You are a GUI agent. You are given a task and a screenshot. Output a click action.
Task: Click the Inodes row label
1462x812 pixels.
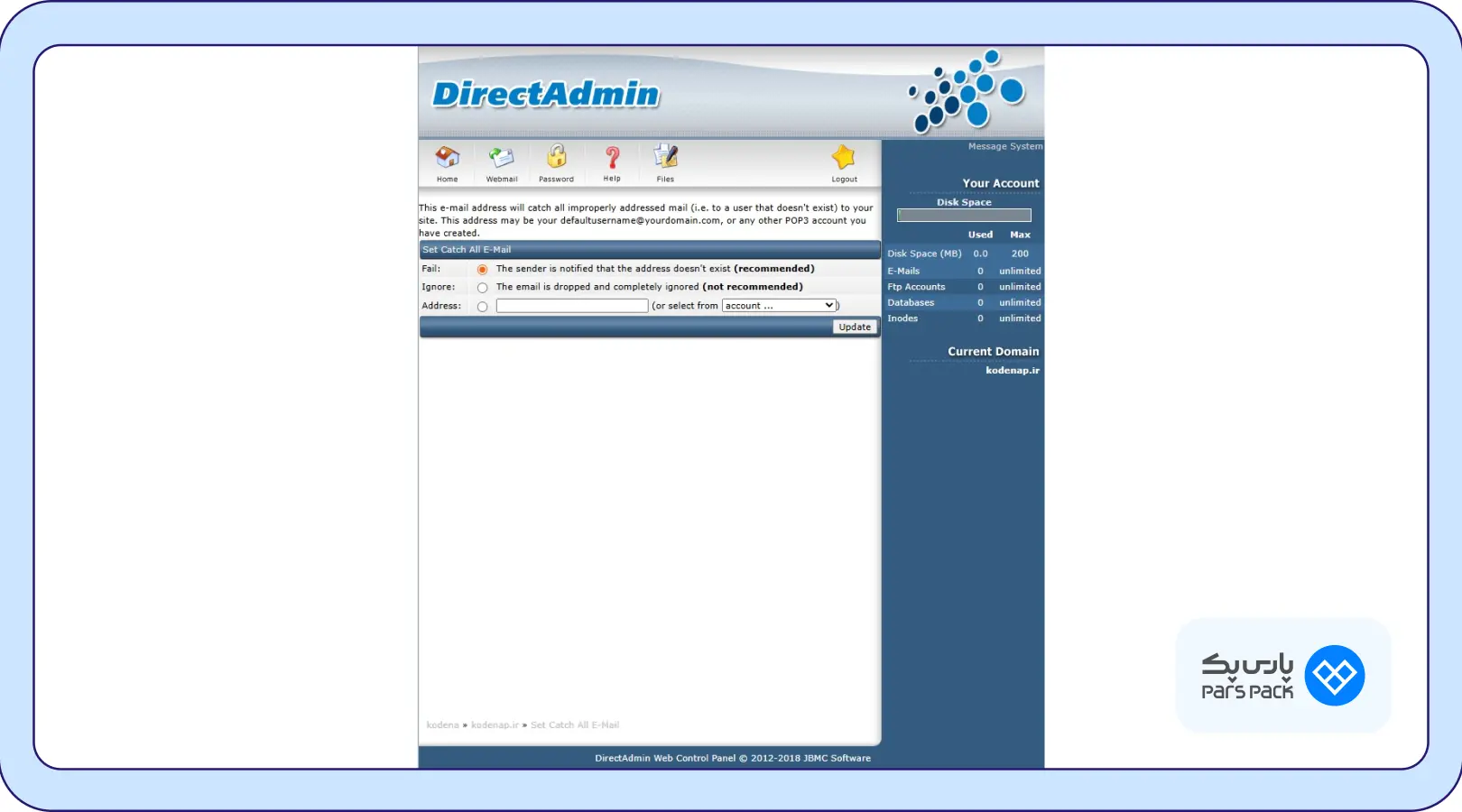902,318
